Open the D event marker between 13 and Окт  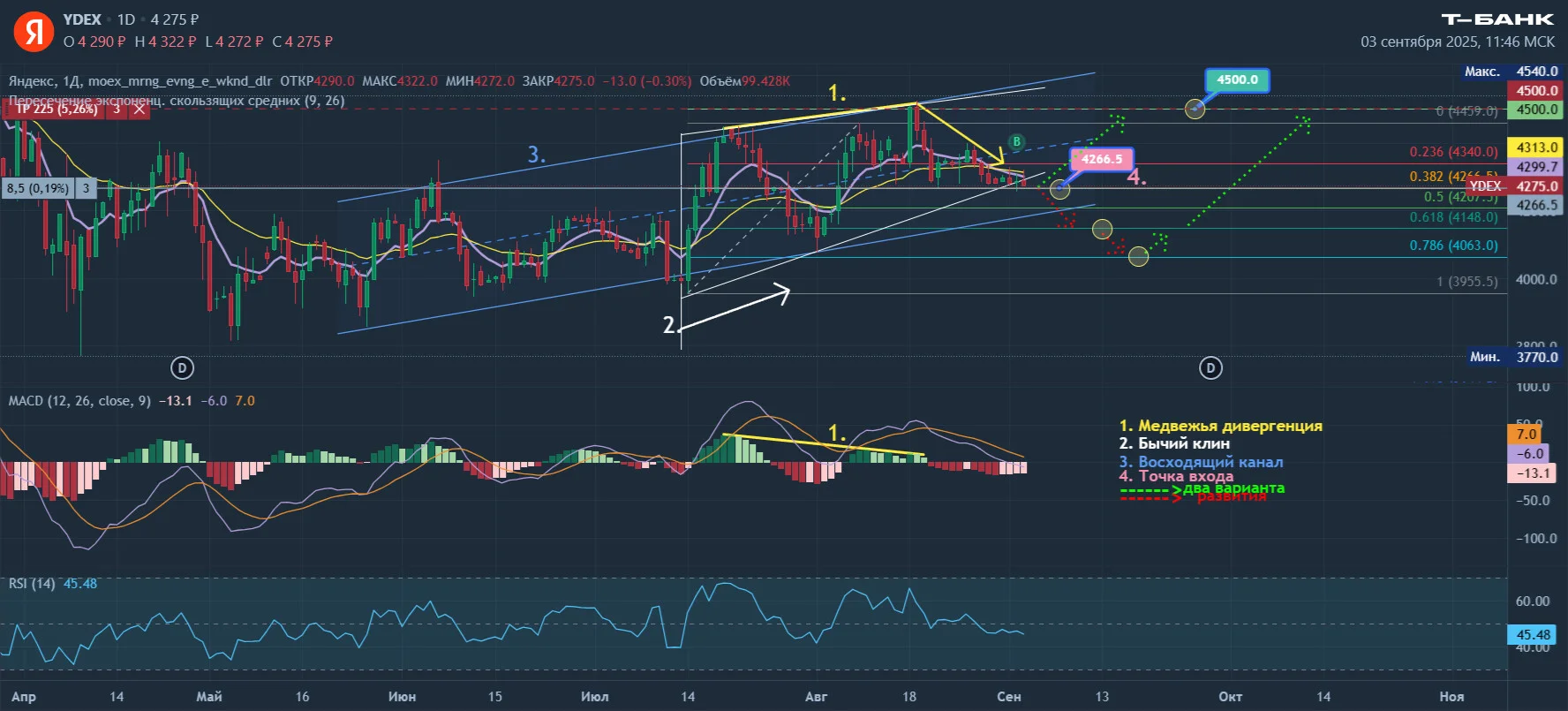[1210, 367]
